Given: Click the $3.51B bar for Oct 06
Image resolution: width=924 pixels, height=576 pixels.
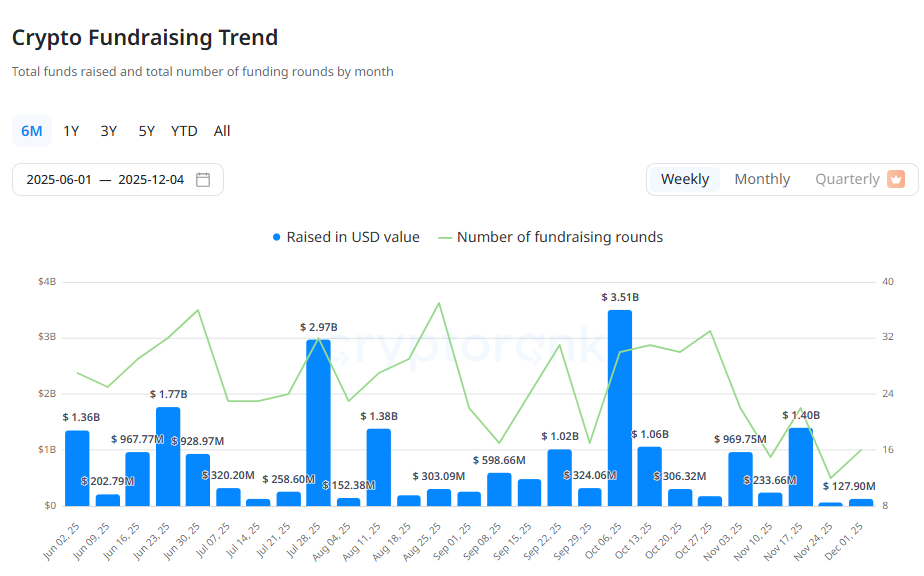Looking at the screenshot, I should tap(620, 408).
